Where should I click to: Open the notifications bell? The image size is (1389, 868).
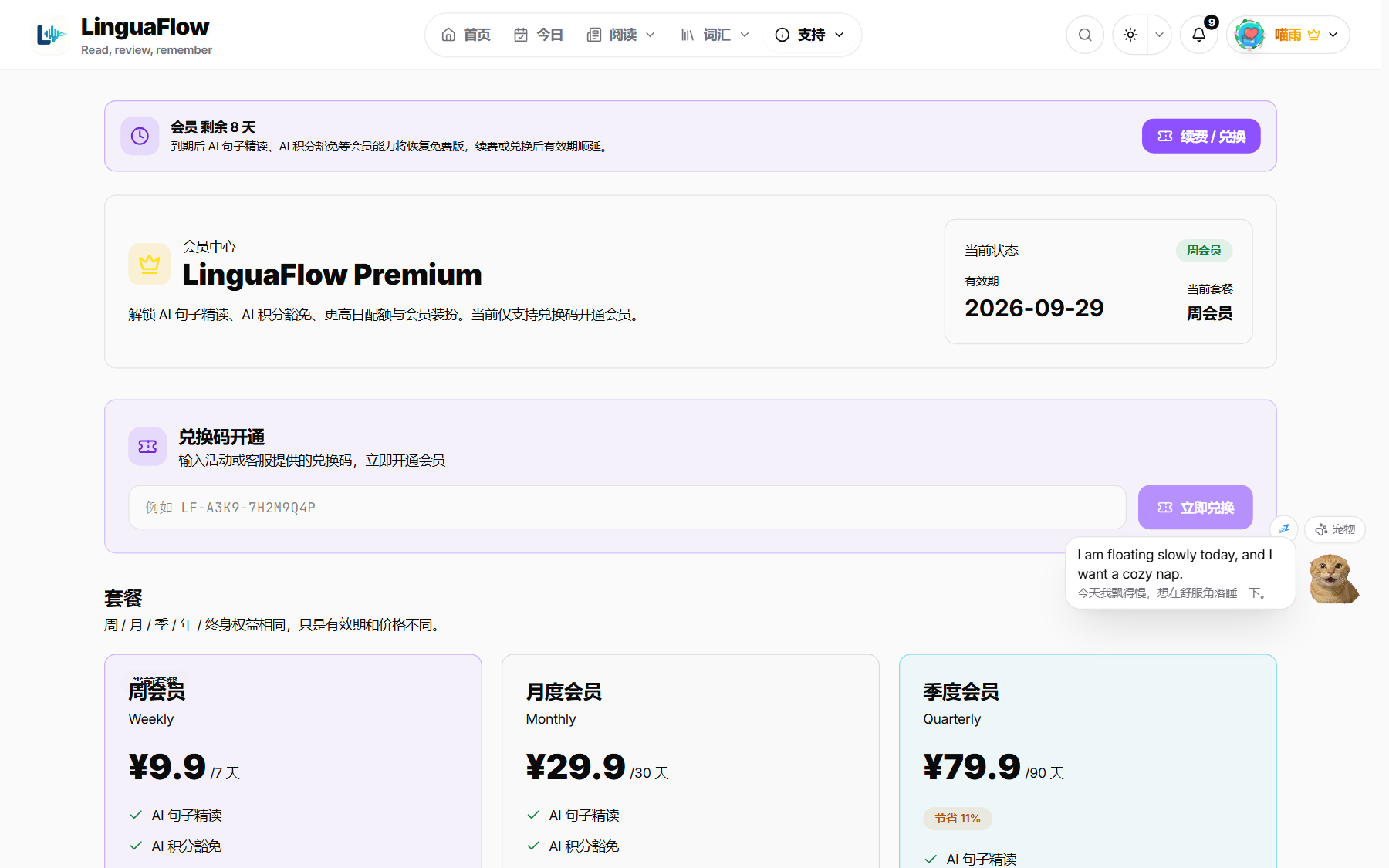1199,35
